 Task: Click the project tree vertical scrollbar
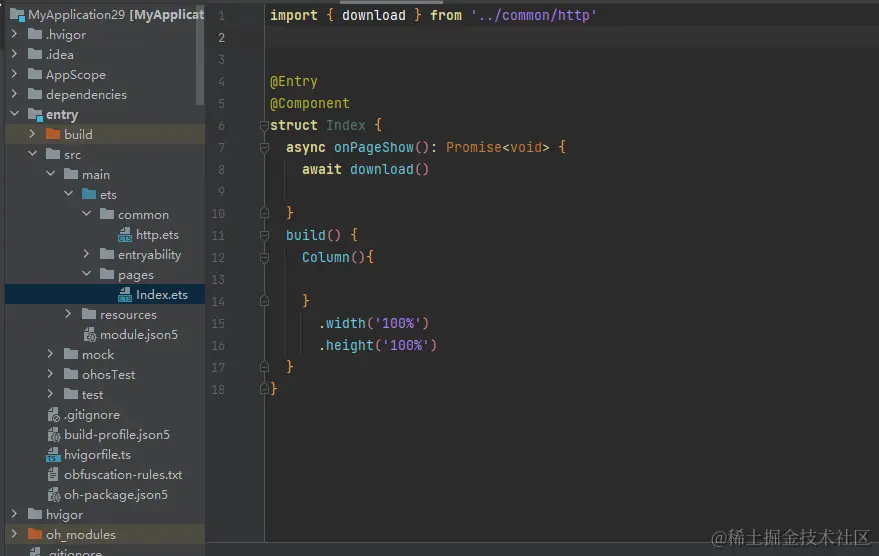pos(200,56)
